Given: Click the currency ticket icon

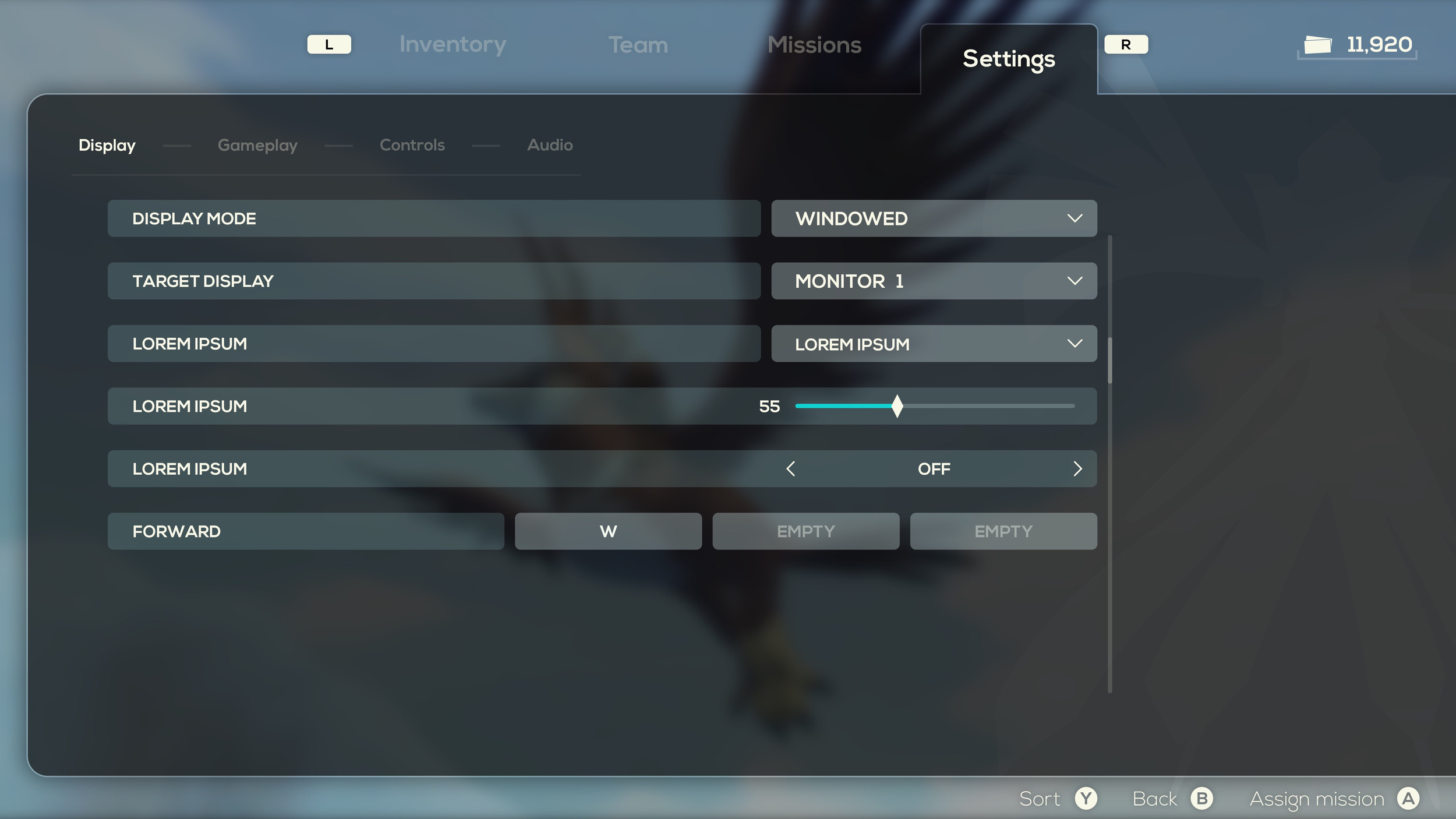Looking at the screenshot, I should [1317, 45].
